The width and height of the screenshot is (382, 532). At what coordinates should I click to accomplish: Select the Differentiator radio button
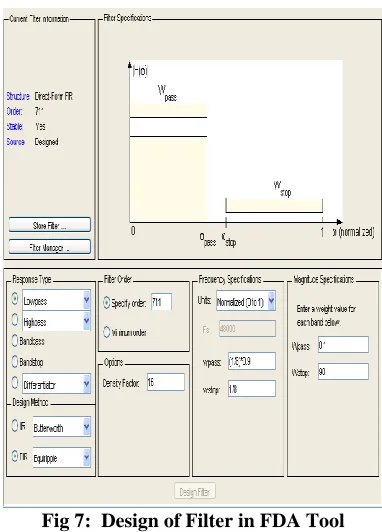(x=15, y=382)
